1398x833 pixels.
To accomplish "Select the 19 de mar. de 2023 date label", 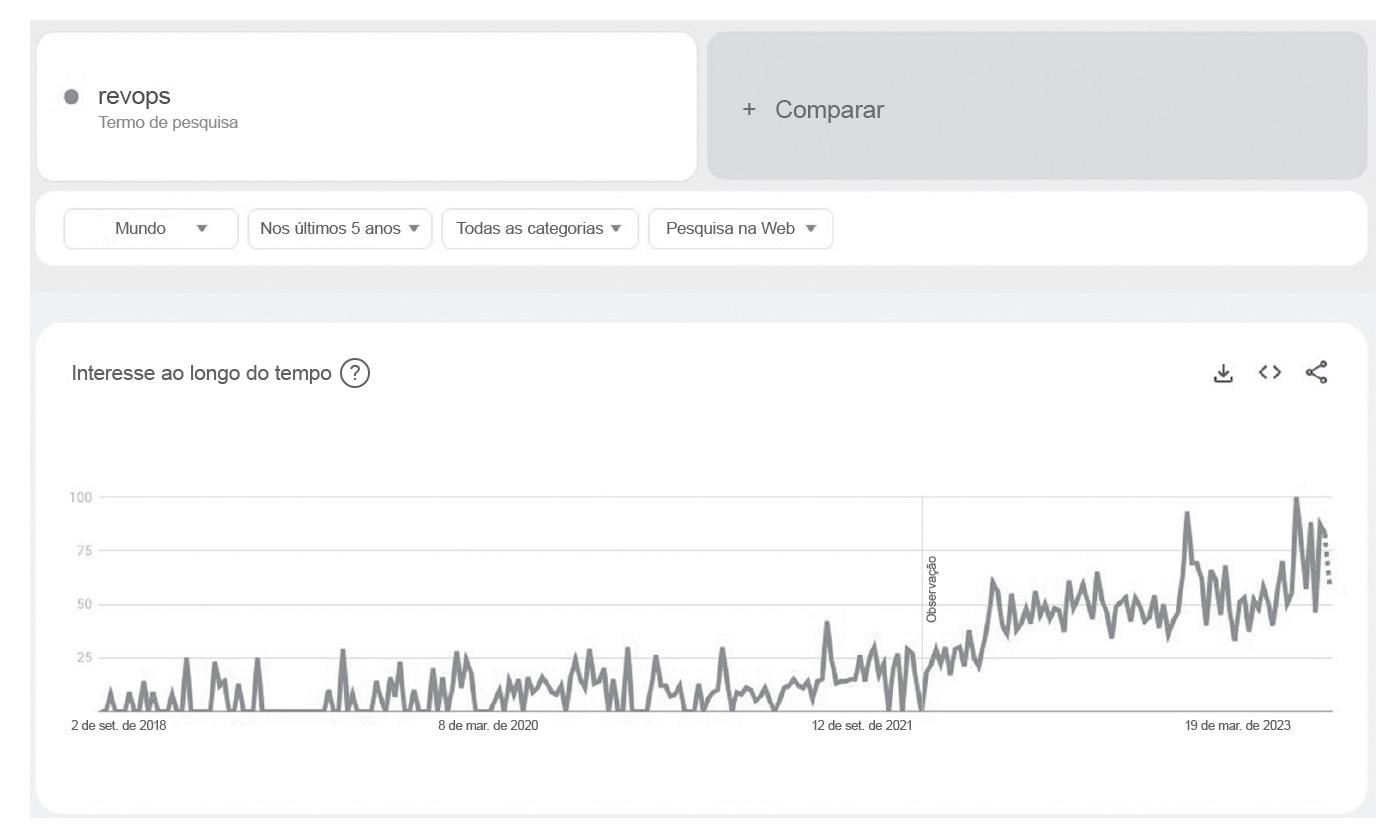I will 1237,726.
